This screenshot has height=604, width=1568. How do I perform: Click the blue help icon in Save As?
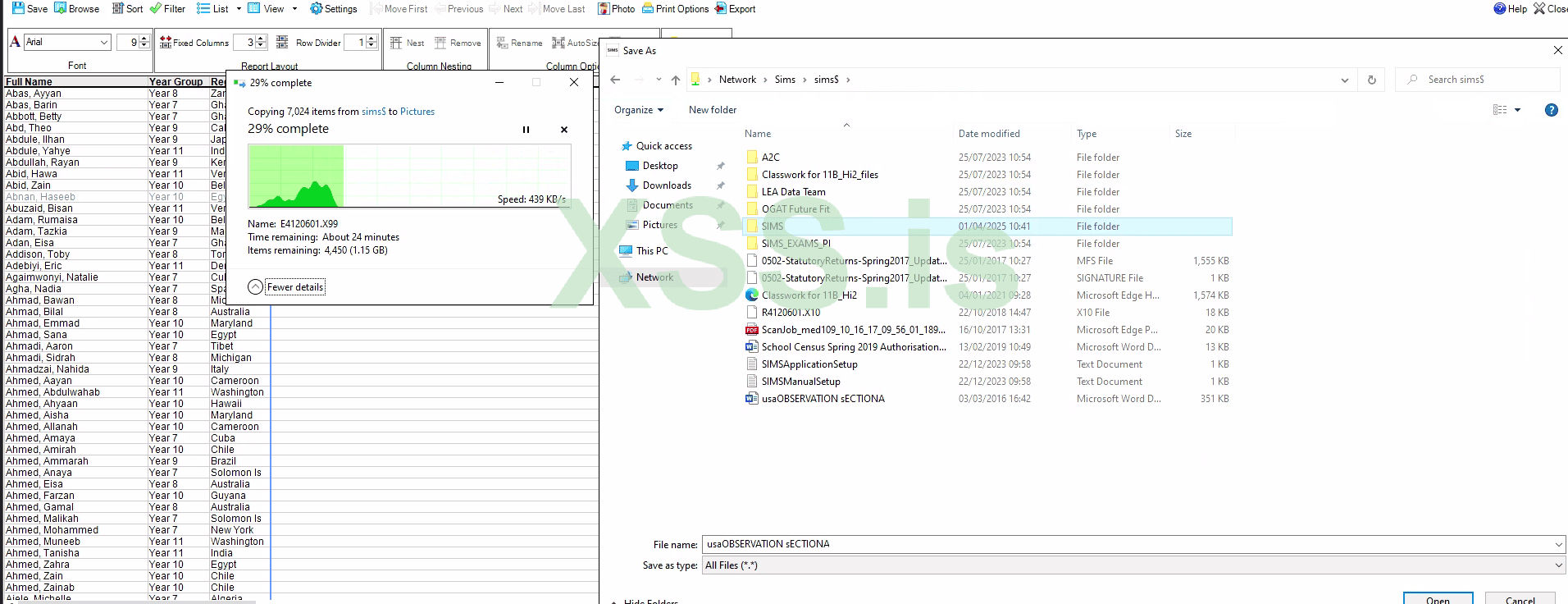tap(1552, 110)
